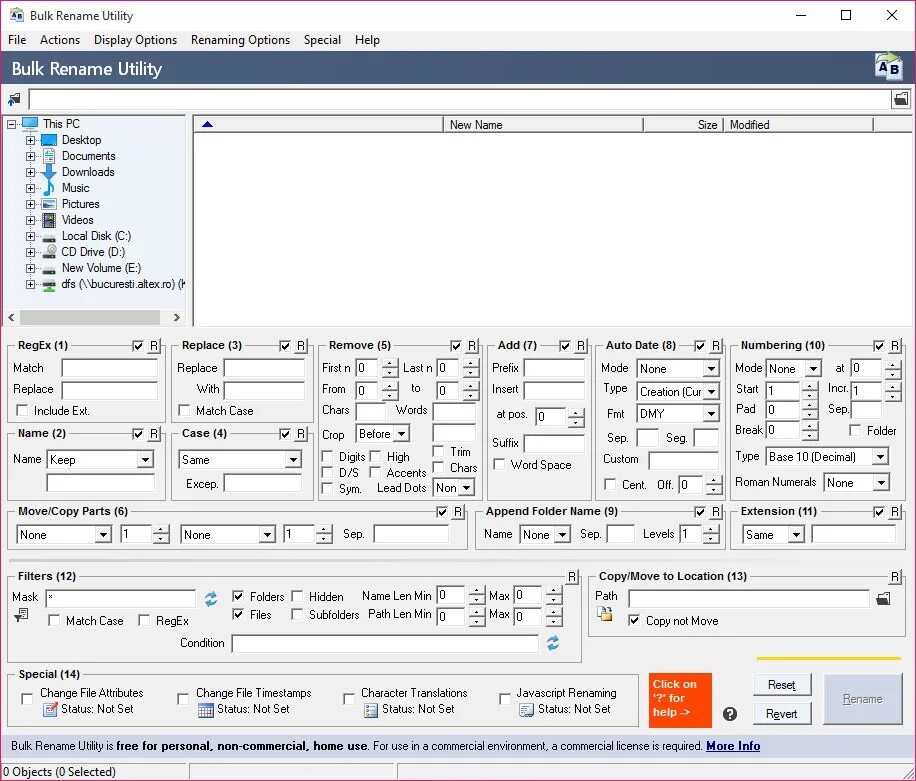This screenshot has width=916, height=781.
Task: Open the Help menu
Action: click(x=367, y=40)
